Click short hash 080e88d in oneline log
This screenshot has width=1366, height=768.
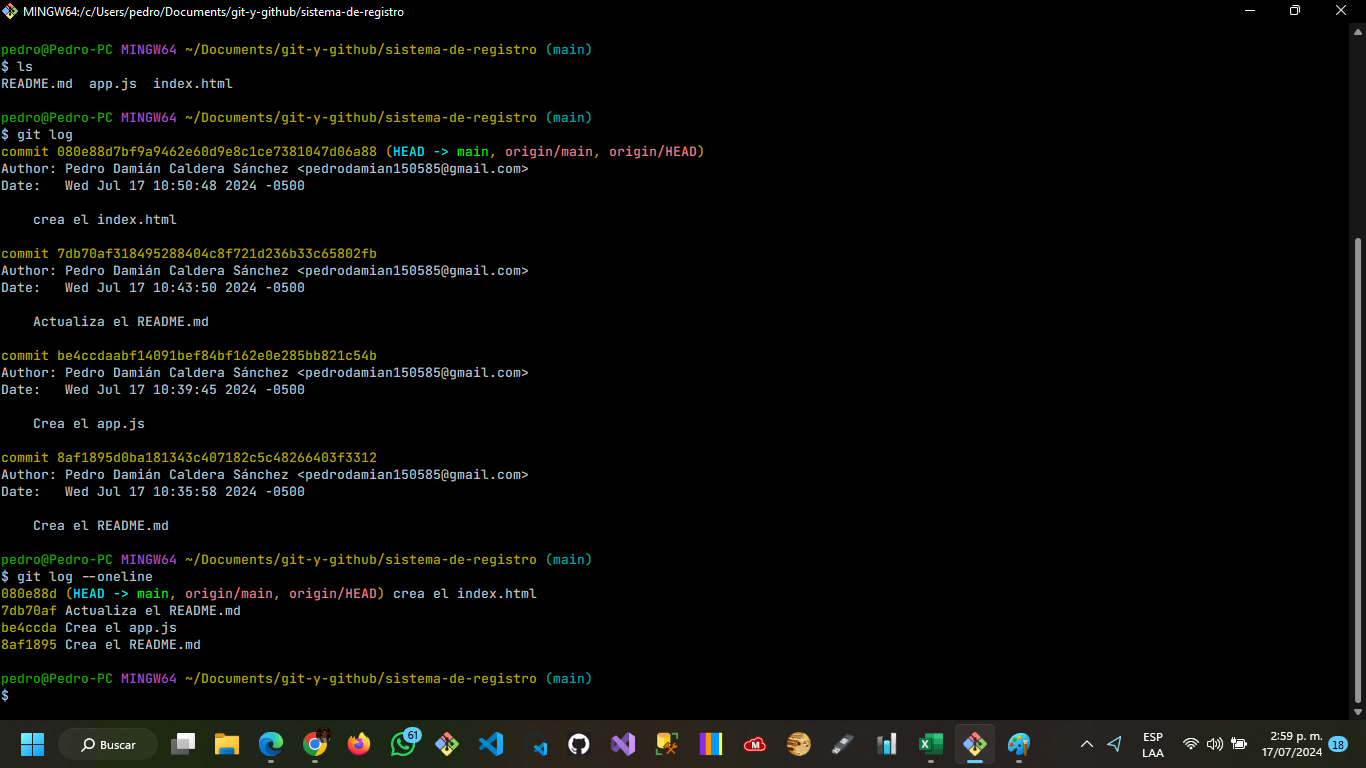click(x=29, y=594)
